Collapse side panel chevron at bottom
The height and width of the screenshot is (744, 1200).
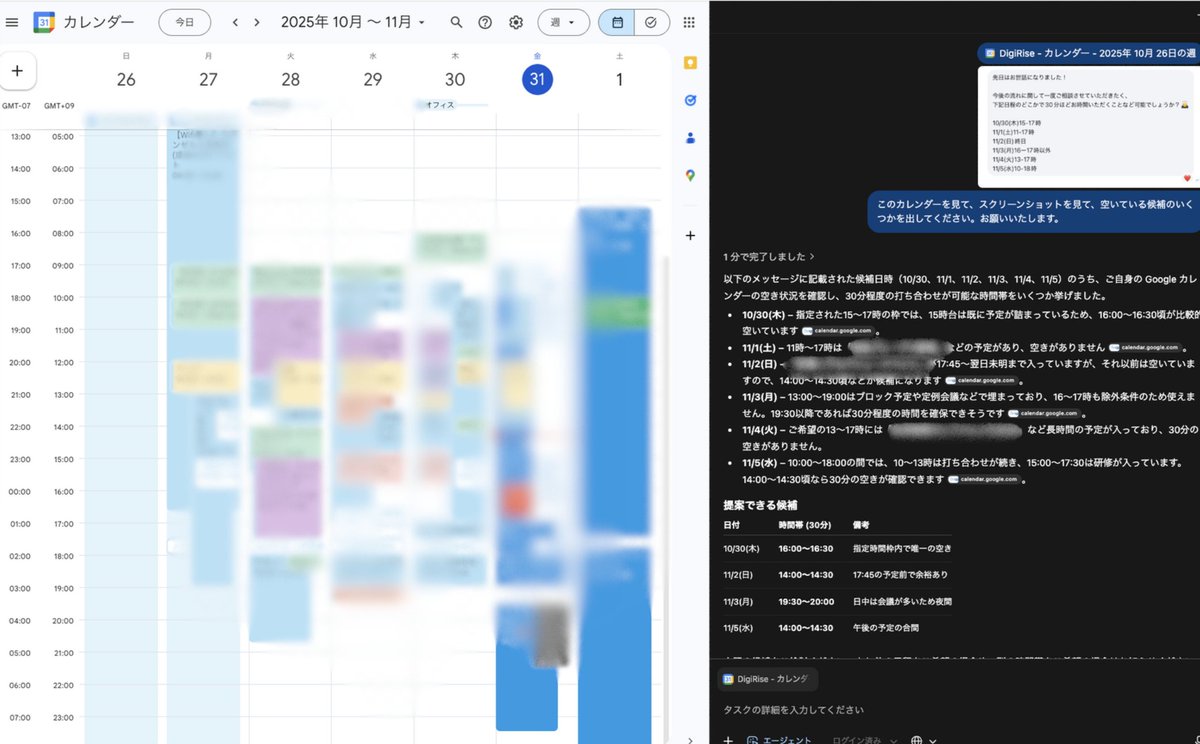click(x=690, y=740)
